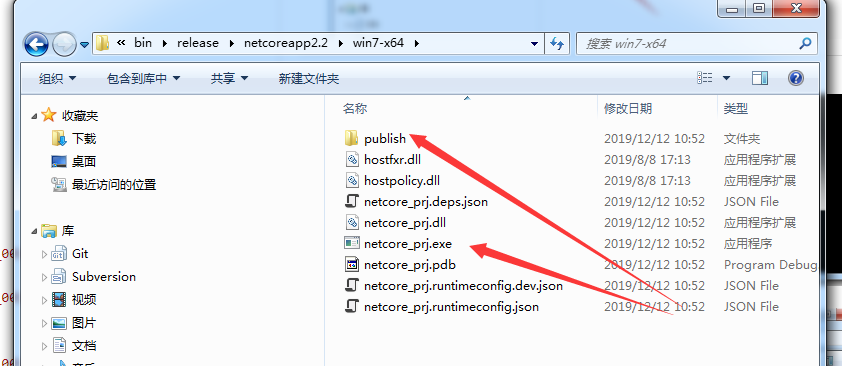
Task: Open the 包含到库中 menu
Action: point(143,79)
